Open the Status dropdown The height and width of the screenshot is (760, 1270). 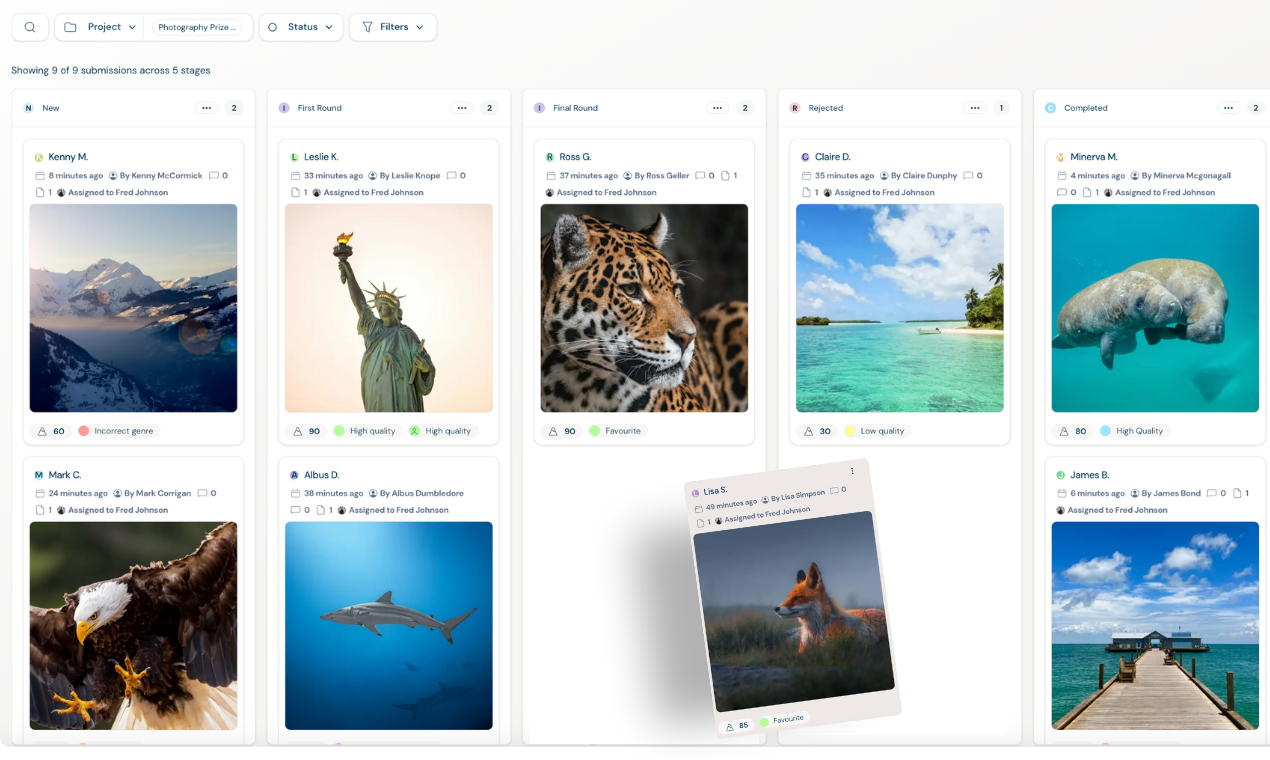[301, 27]
